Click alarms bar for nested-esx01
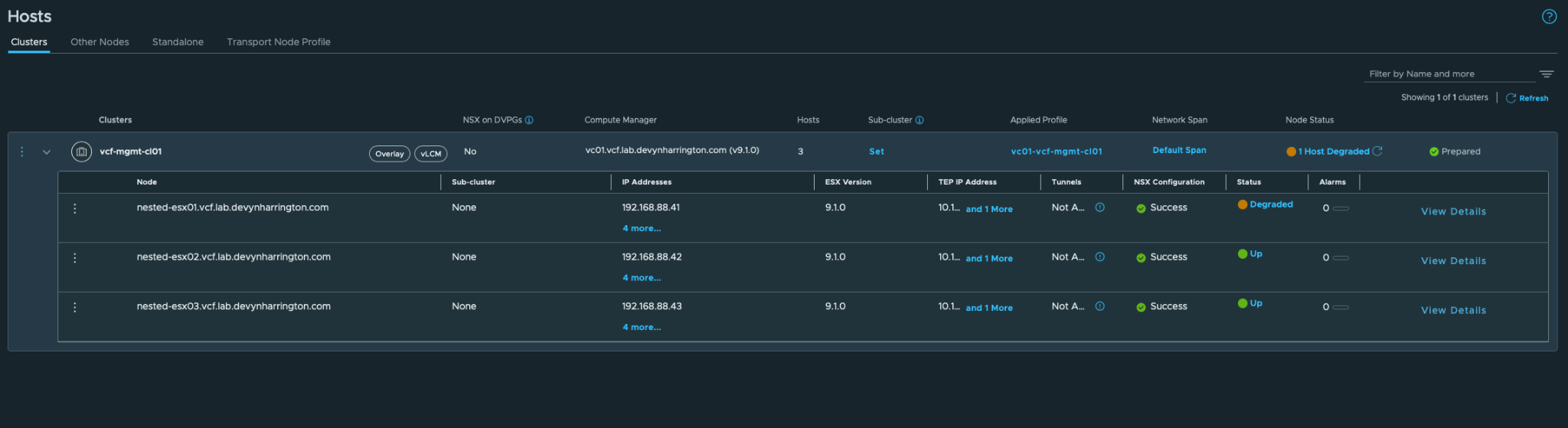 [x=1341, y=208]
